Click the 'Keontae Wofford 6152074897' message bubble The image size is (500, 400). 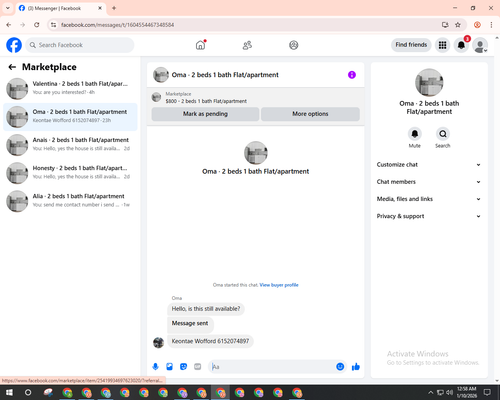pos(210,341)
